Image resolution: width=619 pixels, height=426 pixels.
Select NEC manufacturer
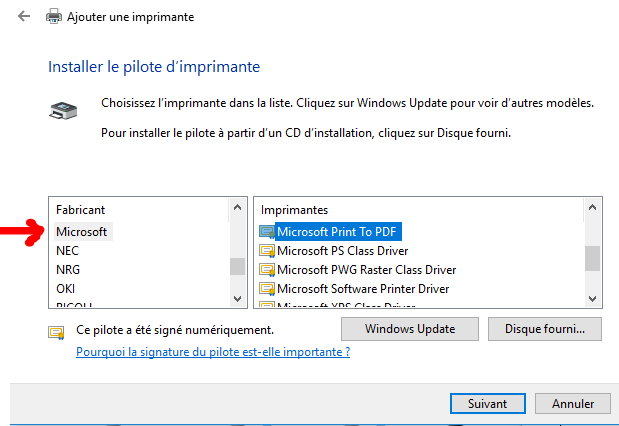point(68,250)
